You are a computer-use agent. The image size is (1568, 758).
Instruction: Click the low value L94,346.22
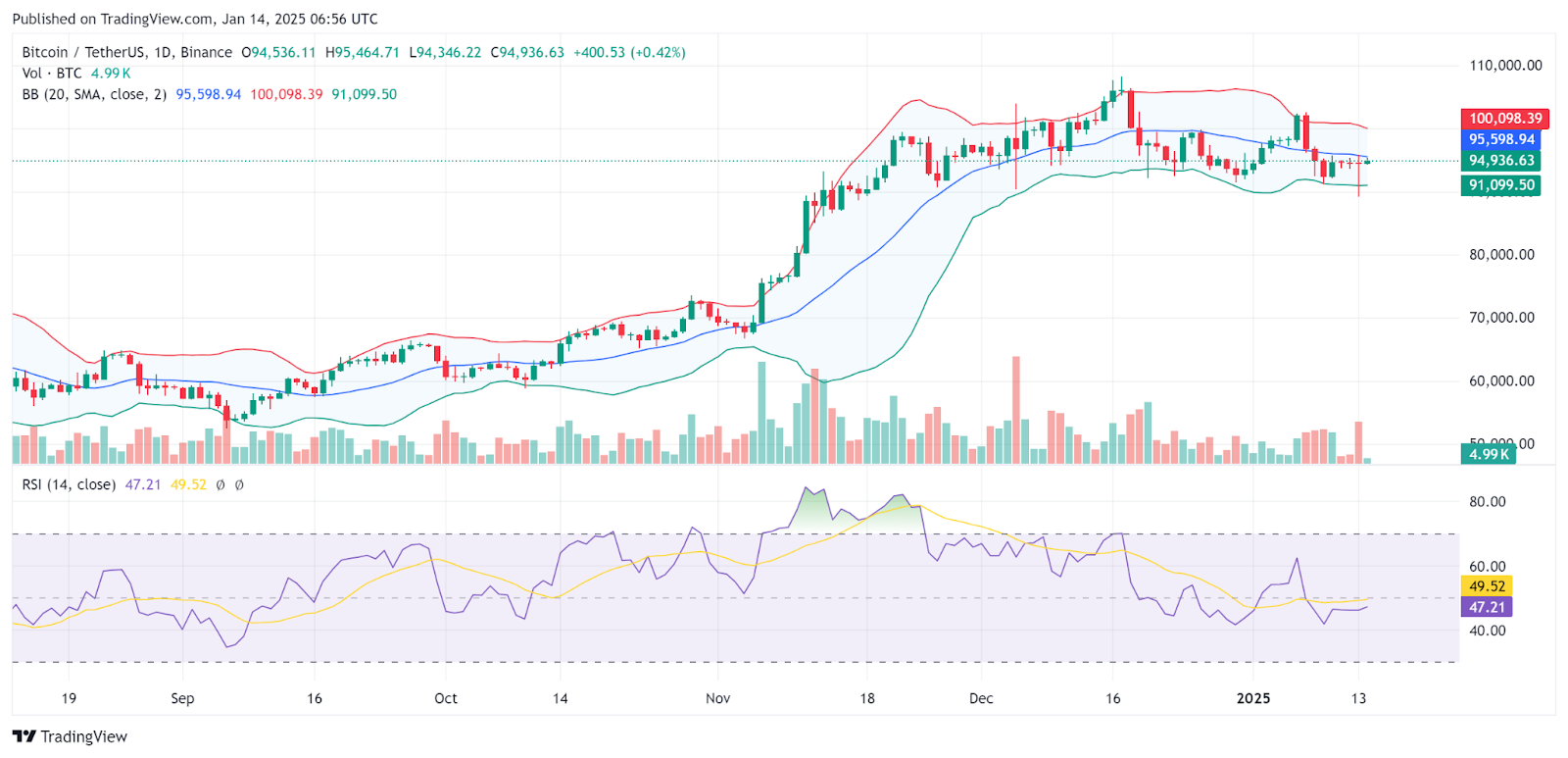point(445,52)
